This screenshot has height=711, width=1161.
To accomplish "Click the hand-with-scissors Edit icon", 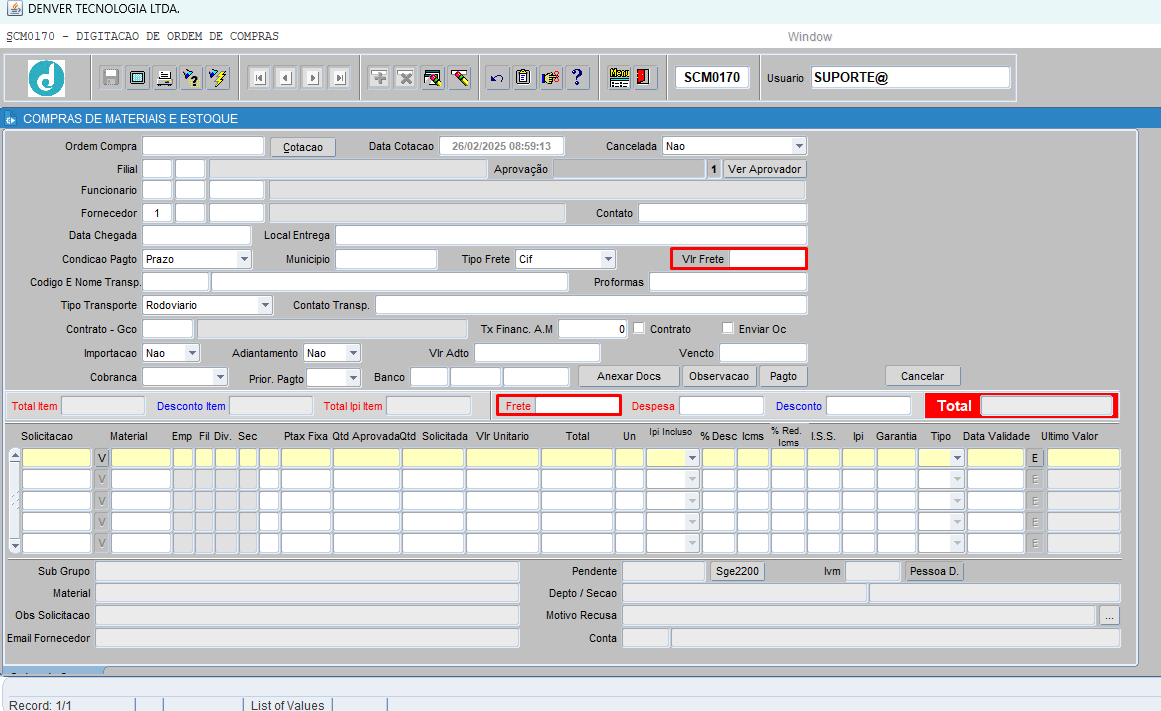I will pos(550,77).
